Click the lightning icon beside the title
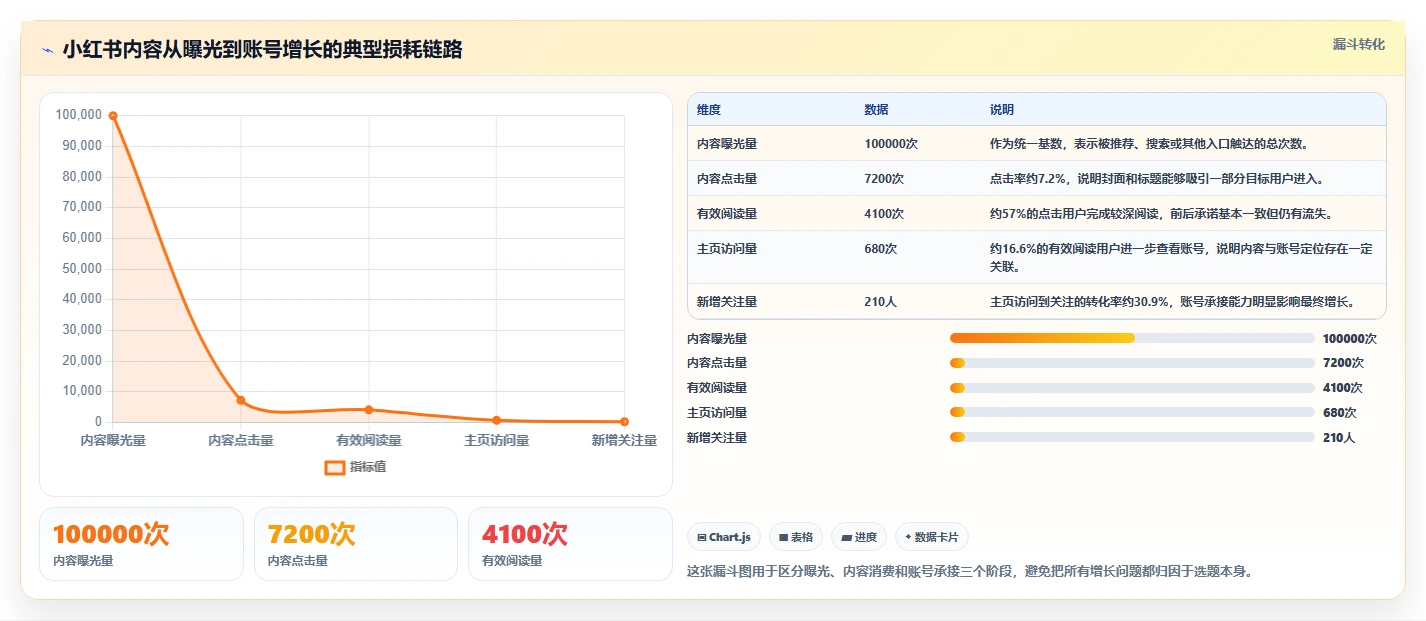Screen dimensions: 1426x621 (x=48, y=50)
